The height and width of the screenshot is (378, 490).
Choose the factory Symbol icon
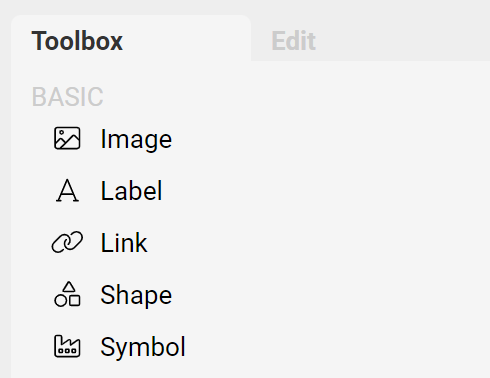click(x=67, y=346)
